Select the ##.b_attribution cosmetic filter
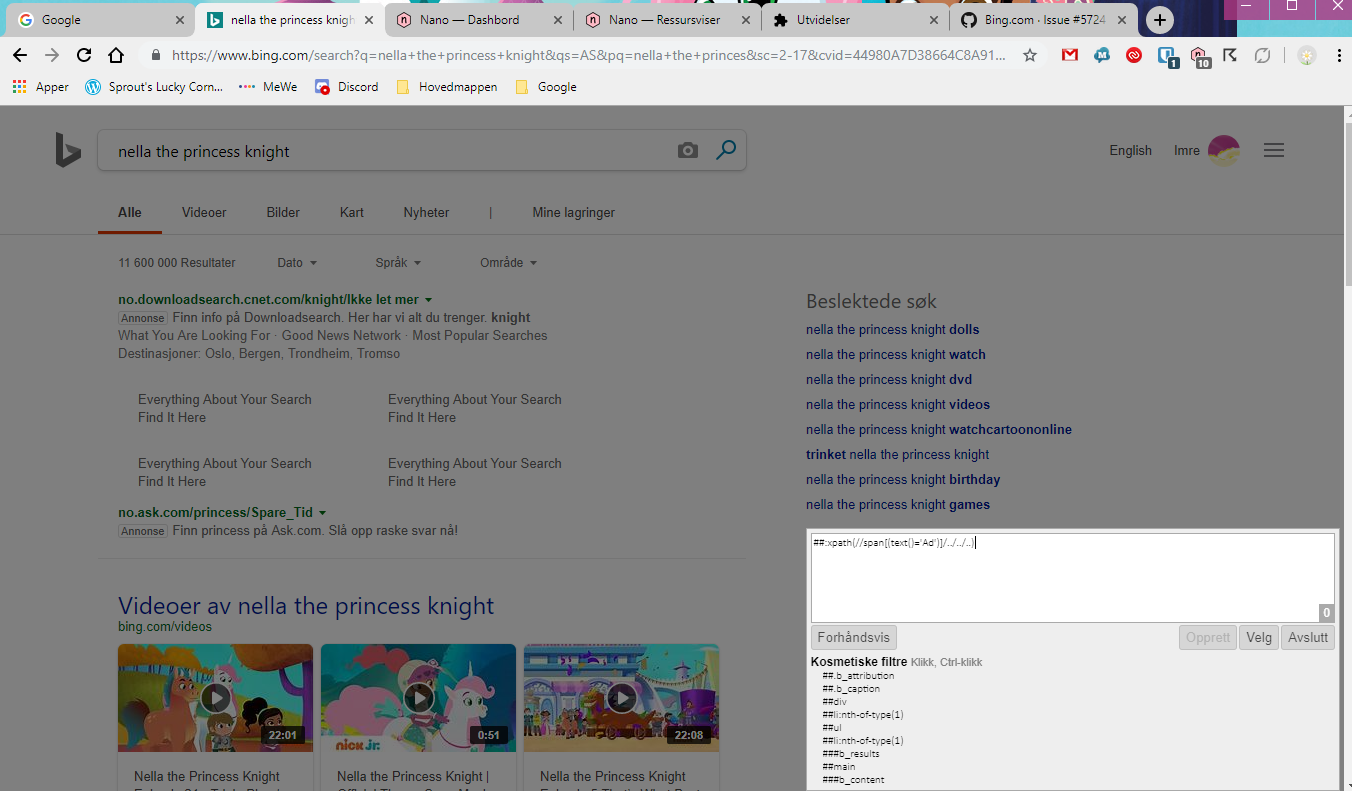The width and height of the screenshot is (1352, 791). (858, 676)
